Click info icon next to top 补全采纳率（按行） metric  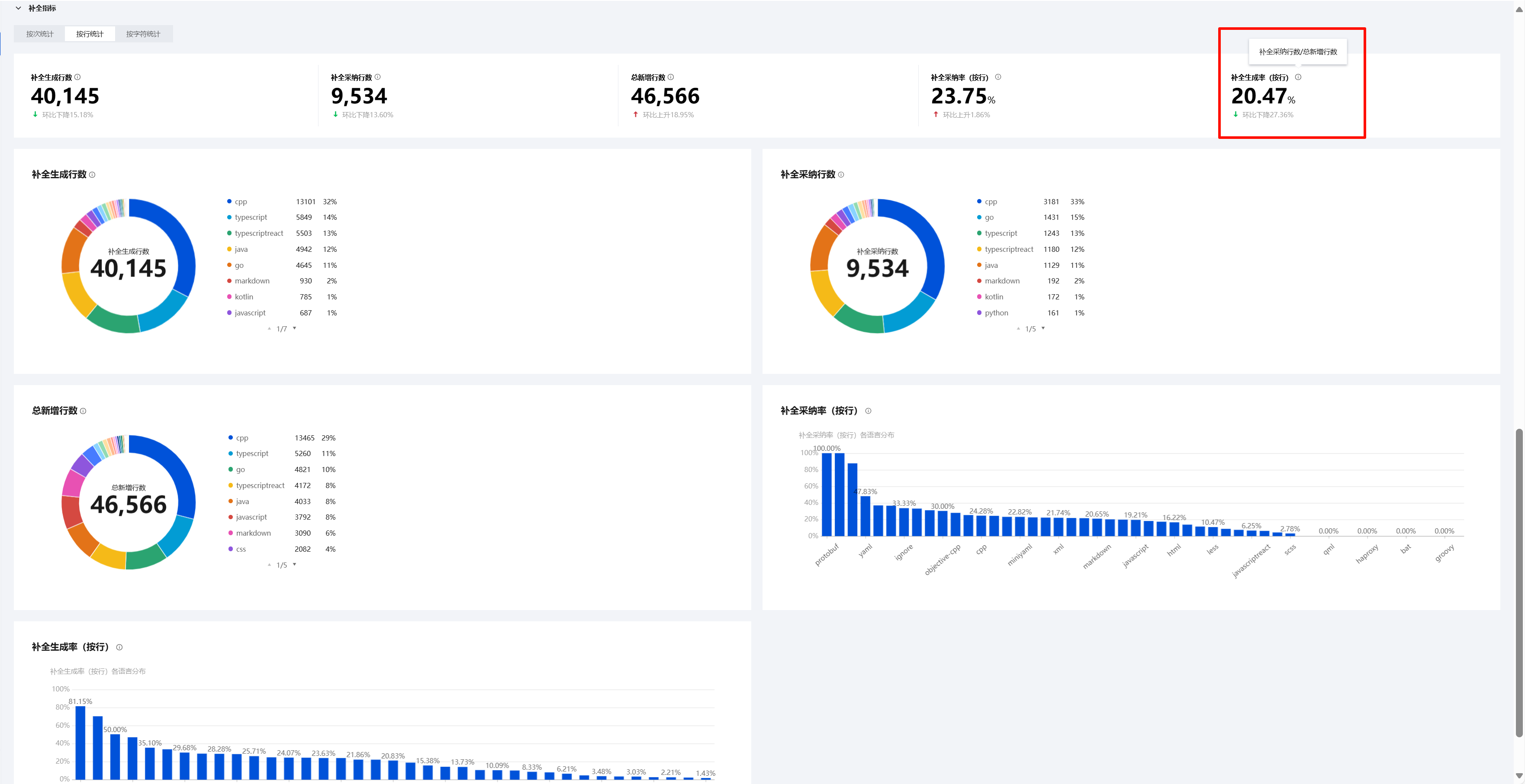998,77
